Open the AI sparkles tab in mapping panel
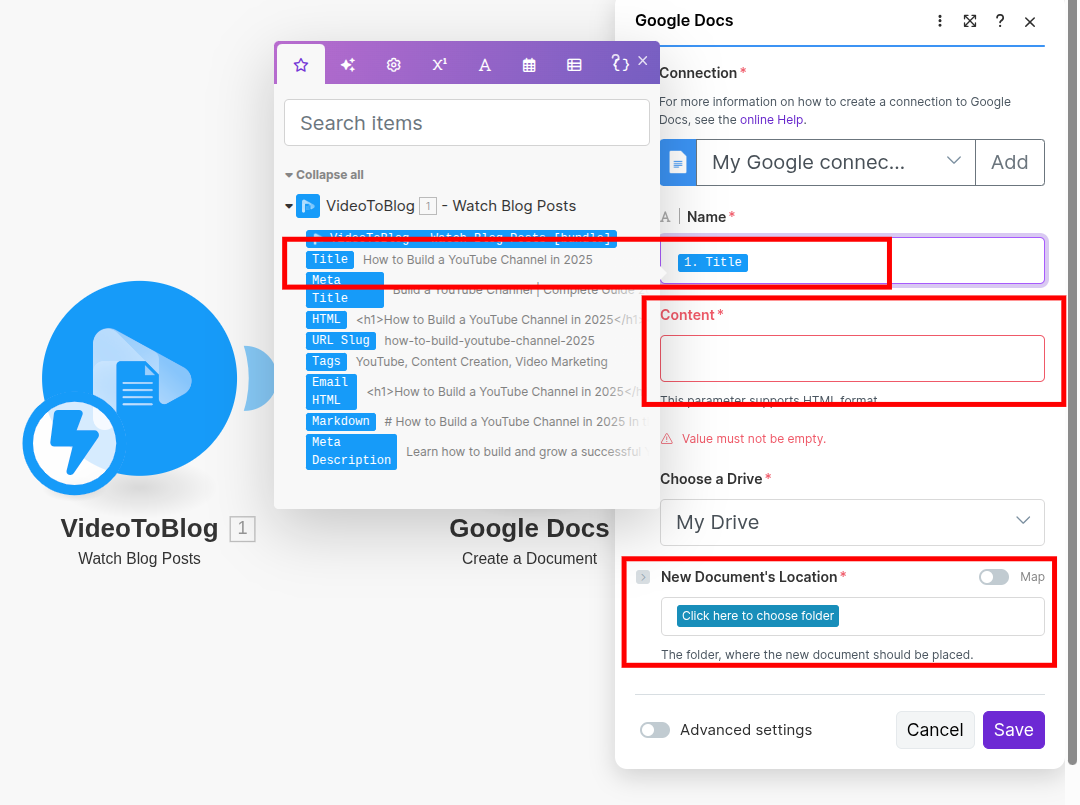 pyautogui.click(x=348, y=65)
